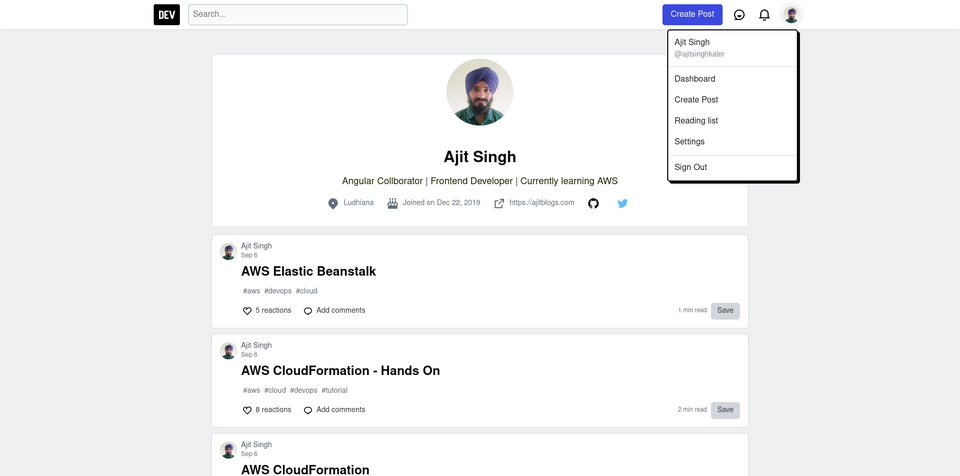
Task: Click the Search input field
Action: coord(298,15)
